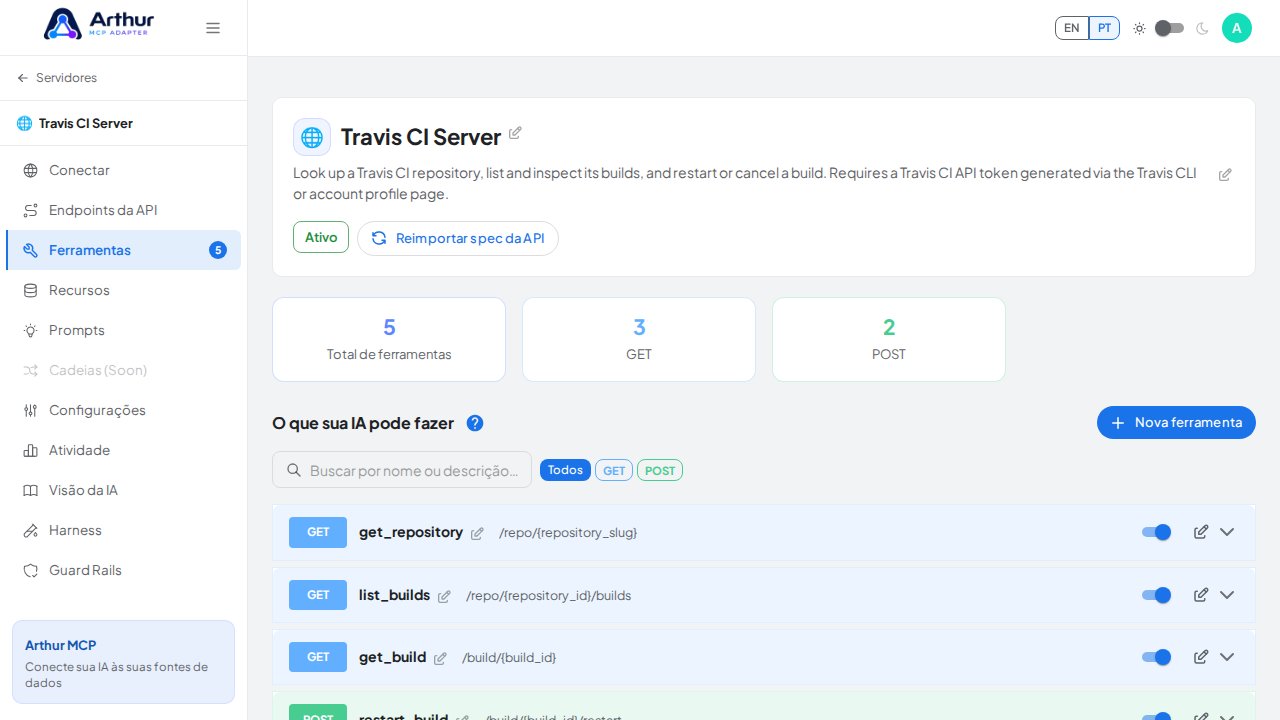
Task: Expand the list_builds tool details
Action: coord(1227,595)
